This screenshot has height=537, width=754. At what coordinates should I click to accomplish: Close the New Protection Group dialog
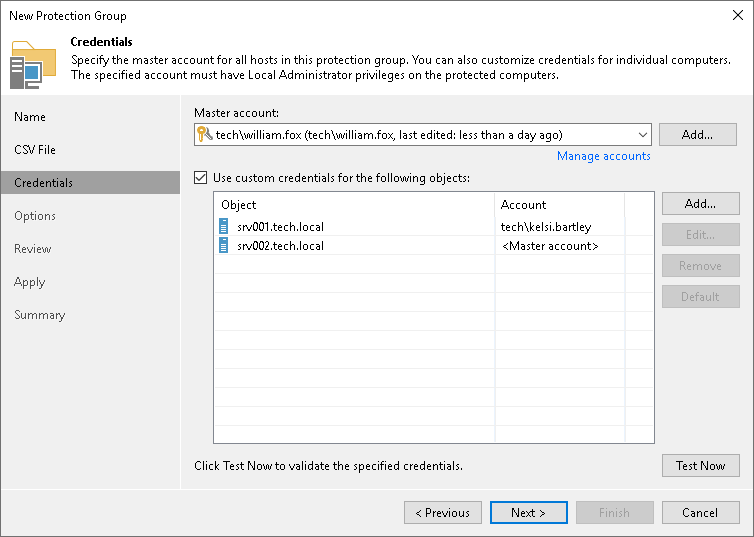pos(738,15)
